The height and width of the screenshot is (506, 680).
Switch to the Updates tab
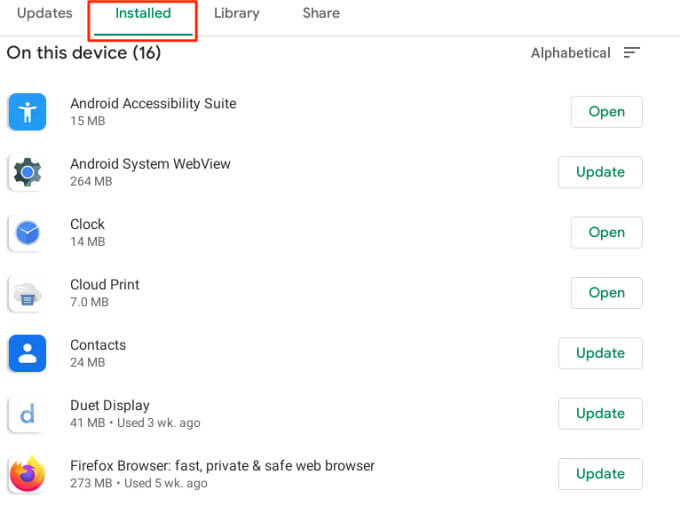tap(45, 14)
